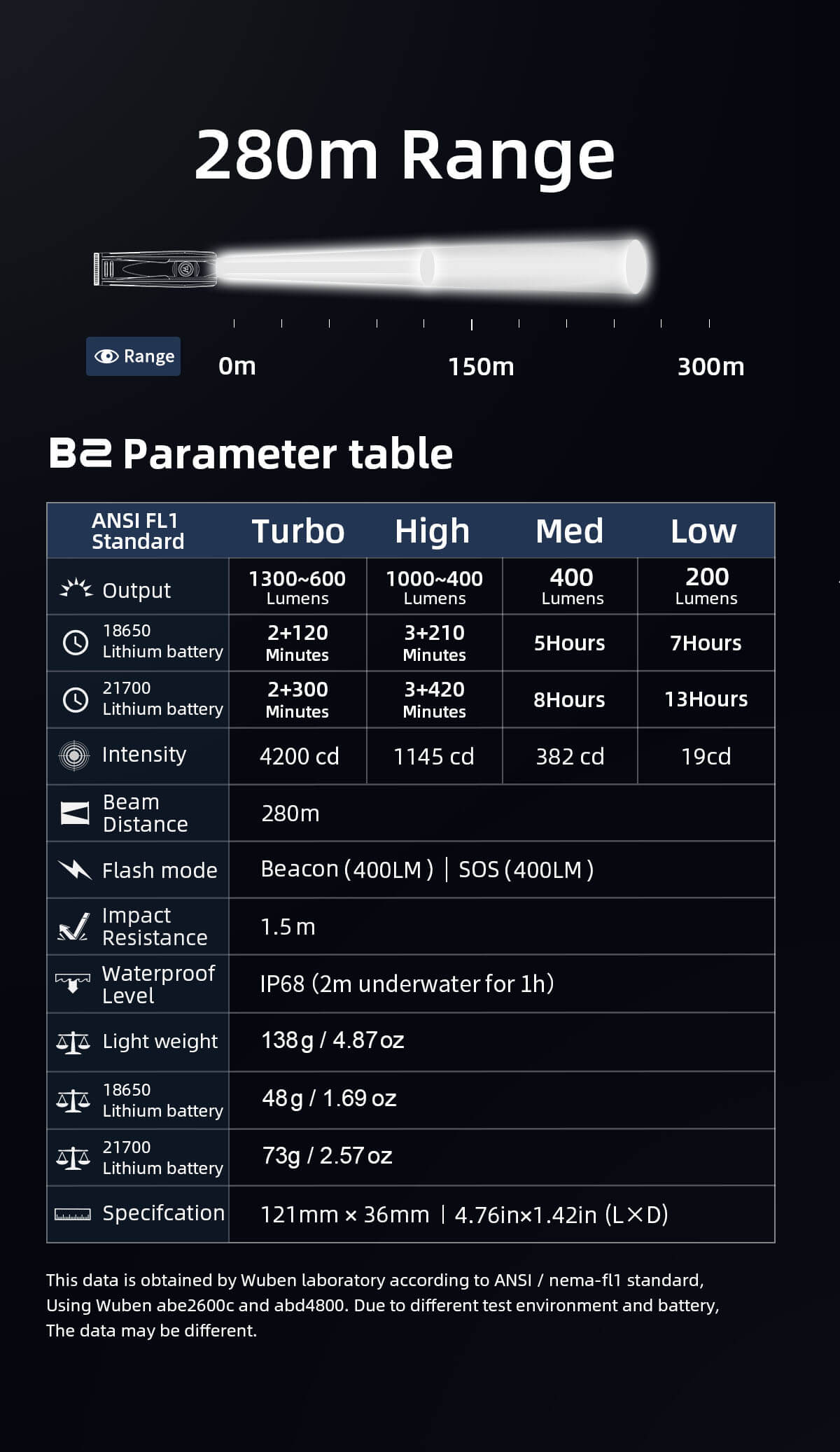The width and height of the screenshot is (840, 1452).
Task: Click the Flash mode lightning icon
Action: [x=75, y=870]
